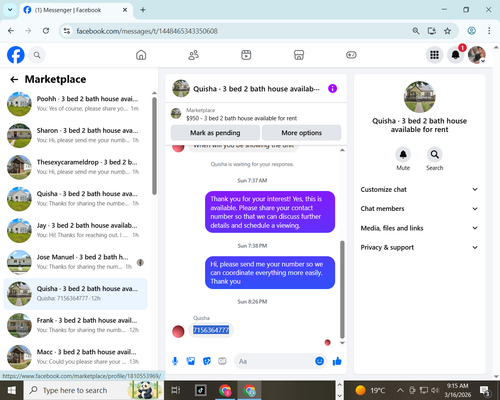Open Chrome tab search dropdown arrow
This screenshot has height=400, width=500.
(10, 10)
